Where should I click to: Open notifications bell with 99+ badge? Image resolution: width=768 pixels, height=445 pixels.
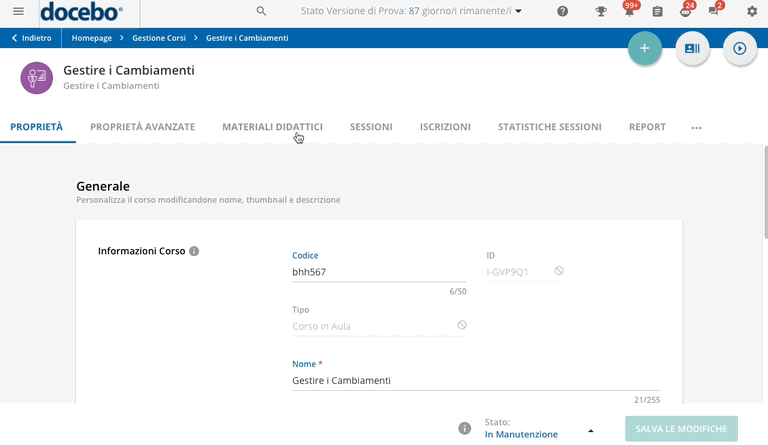(x=629, y=11)
